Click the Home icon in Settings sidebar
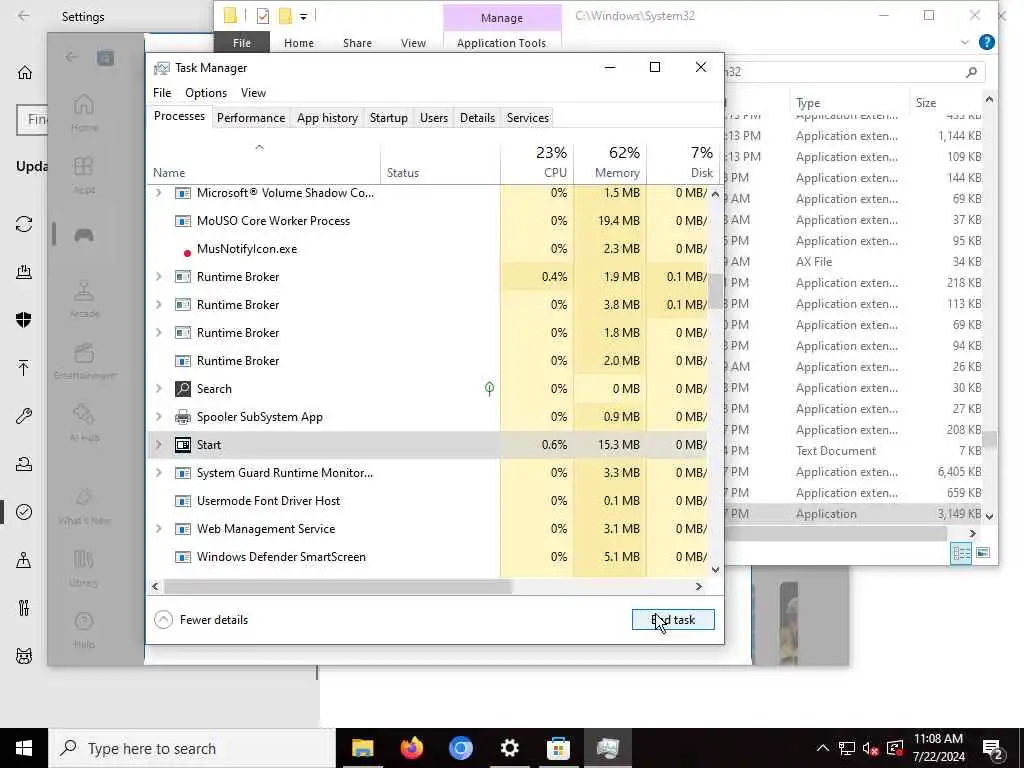 click(x=25, y=72)
